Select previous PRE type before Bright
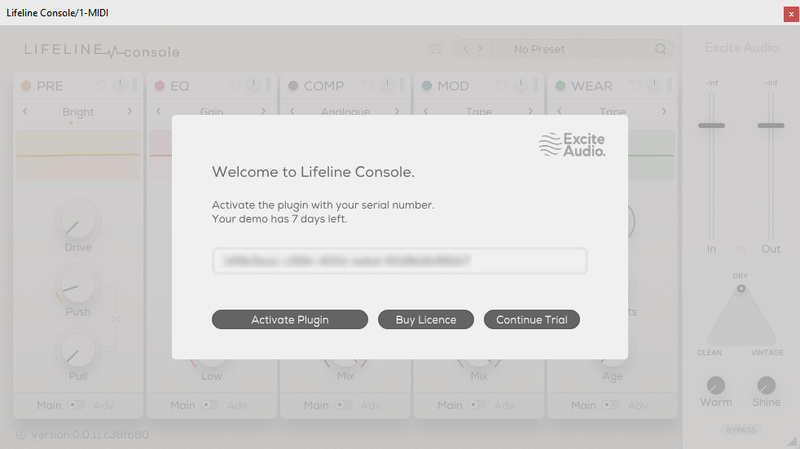The height and width of the screenshot is (449, 800). click(25, 111)
